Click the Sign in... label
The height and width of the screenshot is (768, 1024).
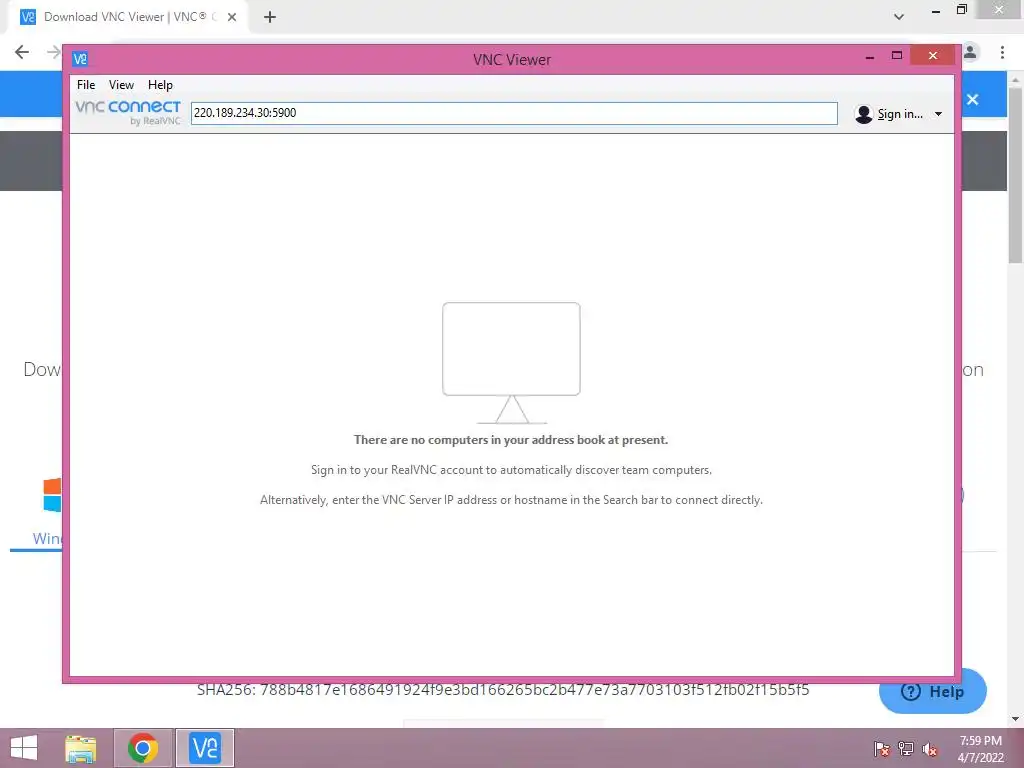coord(900,114)
